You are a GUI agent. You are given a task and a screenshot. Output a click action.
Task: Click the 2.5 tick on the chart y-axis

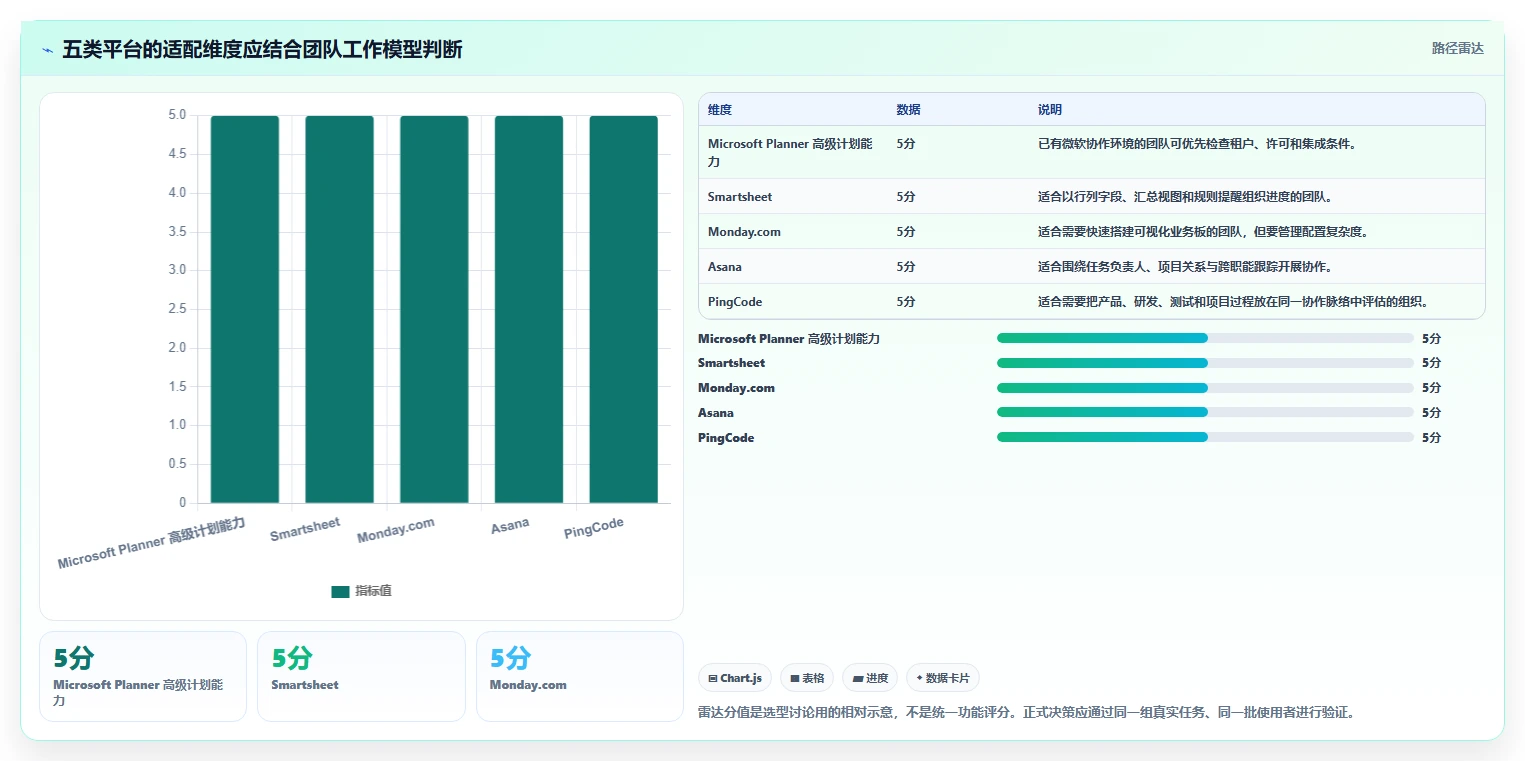pyautogui.click(x=177, y=309)
